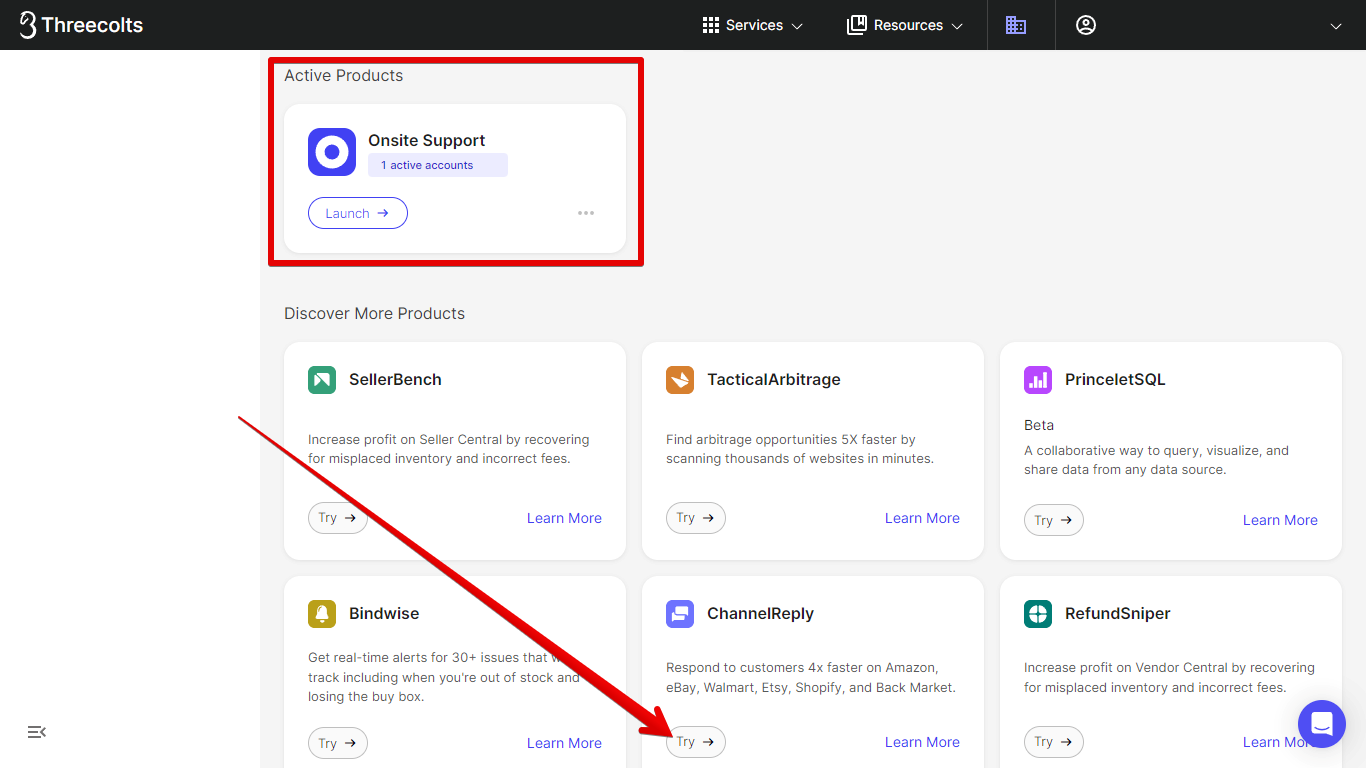Click the Onsite Support product icon

(332, 152)
